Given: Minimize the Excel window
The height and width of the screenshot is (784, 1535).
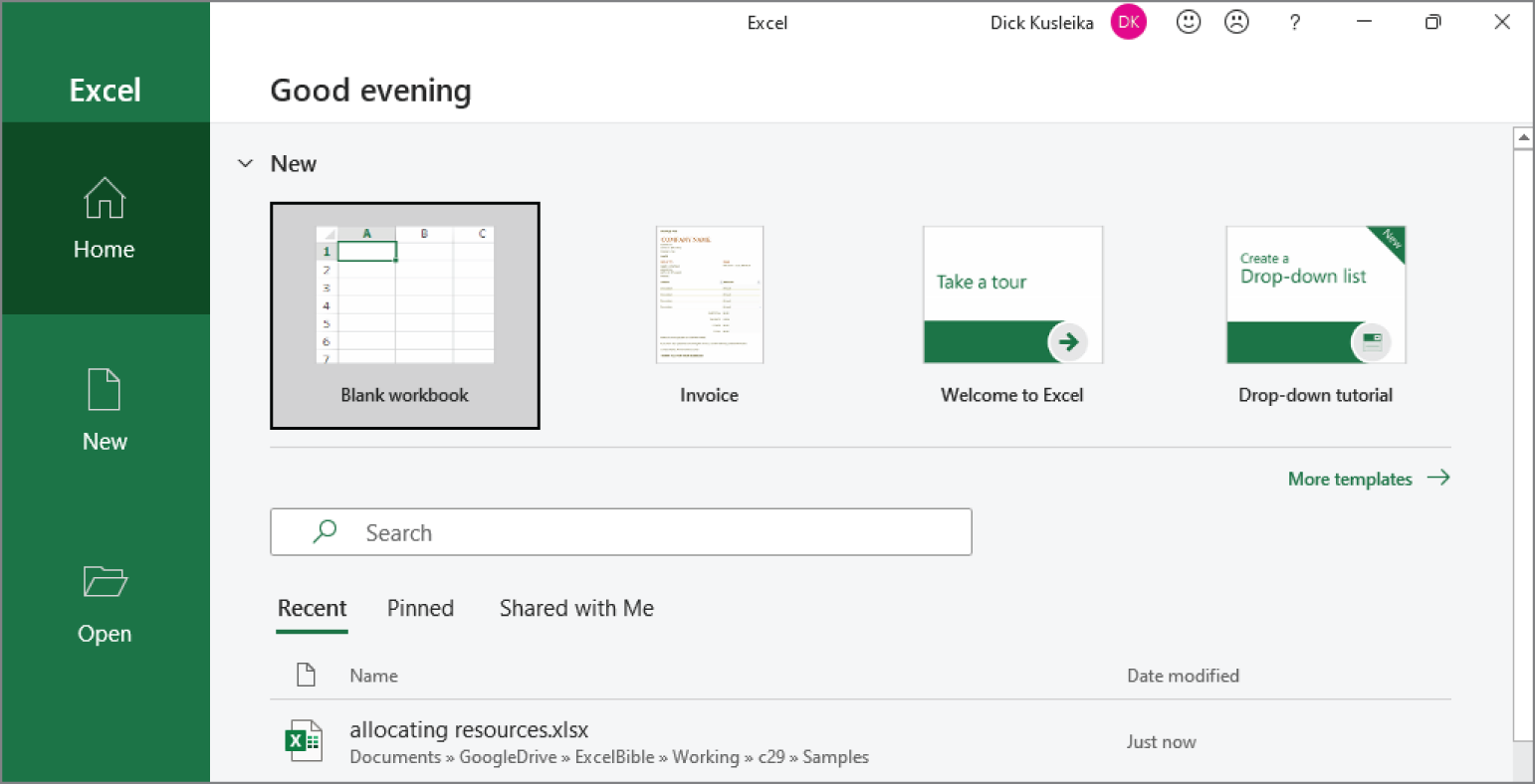Looking at the screenshot, I should pyautogui.click(x=1365, y=22).
